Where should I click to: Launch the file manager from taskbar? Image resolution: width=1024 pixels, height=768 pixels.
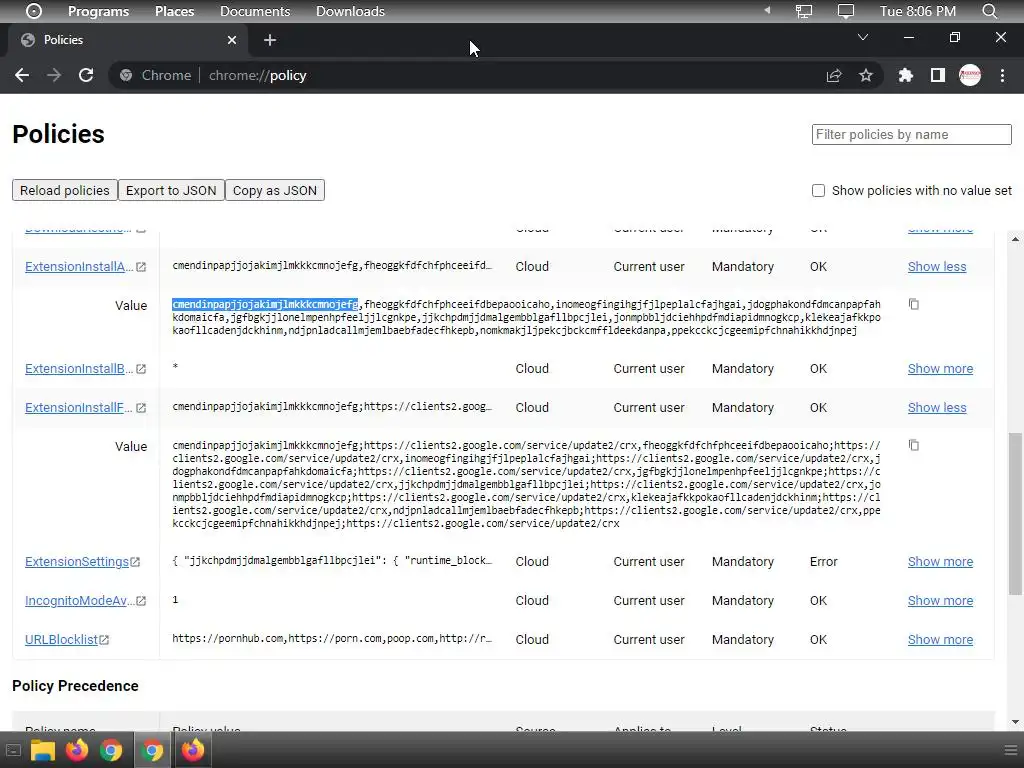(x=42, y=750)
